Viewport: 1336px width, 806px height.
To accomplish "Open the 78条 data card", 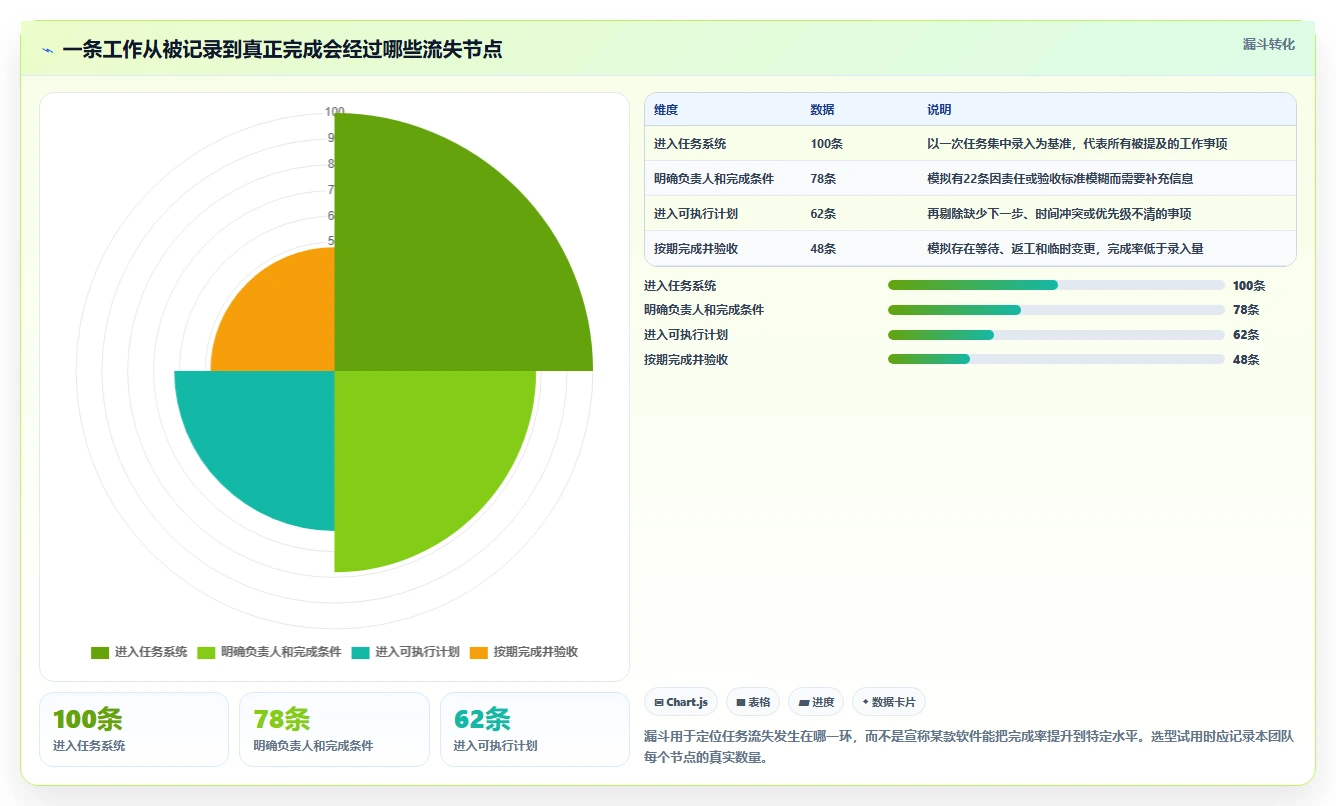I will coord(334,730).
